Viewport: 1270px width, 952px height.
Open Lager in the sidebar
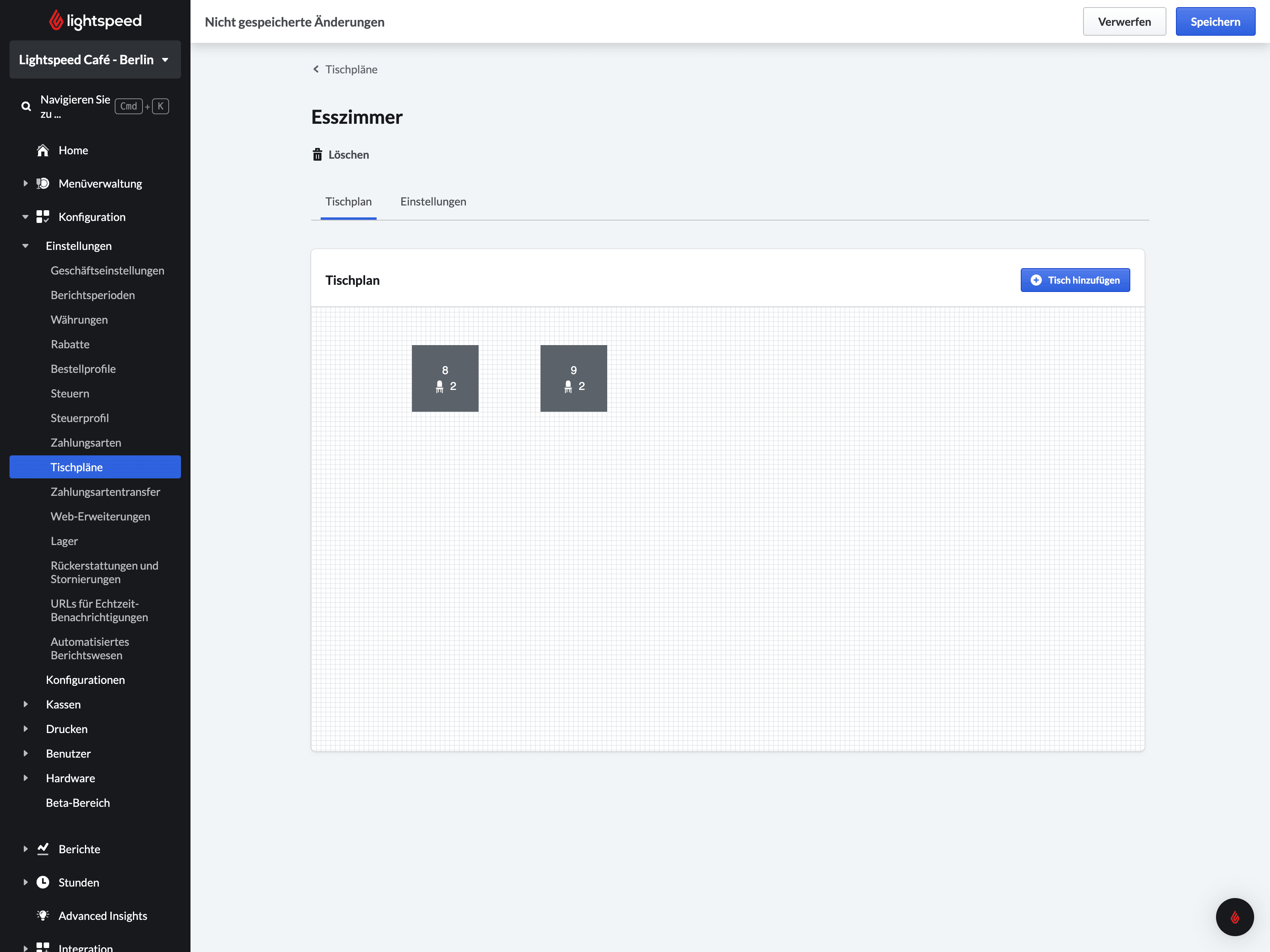tap(64, 541)
